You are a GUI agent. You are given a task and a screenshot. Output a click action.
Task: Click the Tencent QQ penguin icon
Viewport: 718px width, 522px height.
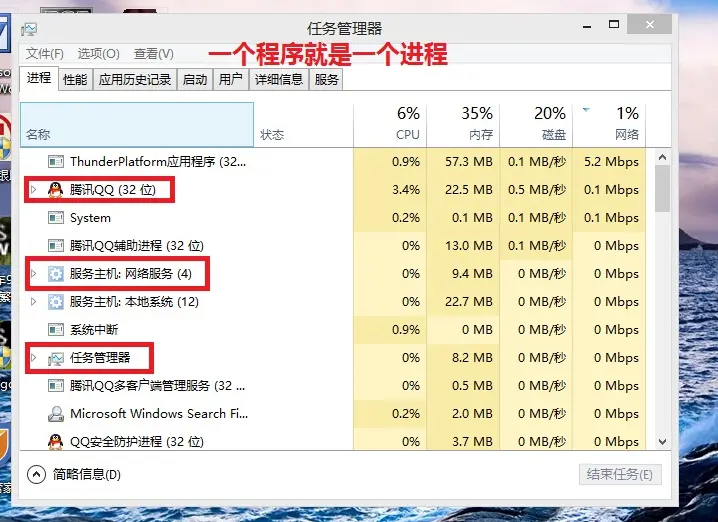(x=55, y=190)
